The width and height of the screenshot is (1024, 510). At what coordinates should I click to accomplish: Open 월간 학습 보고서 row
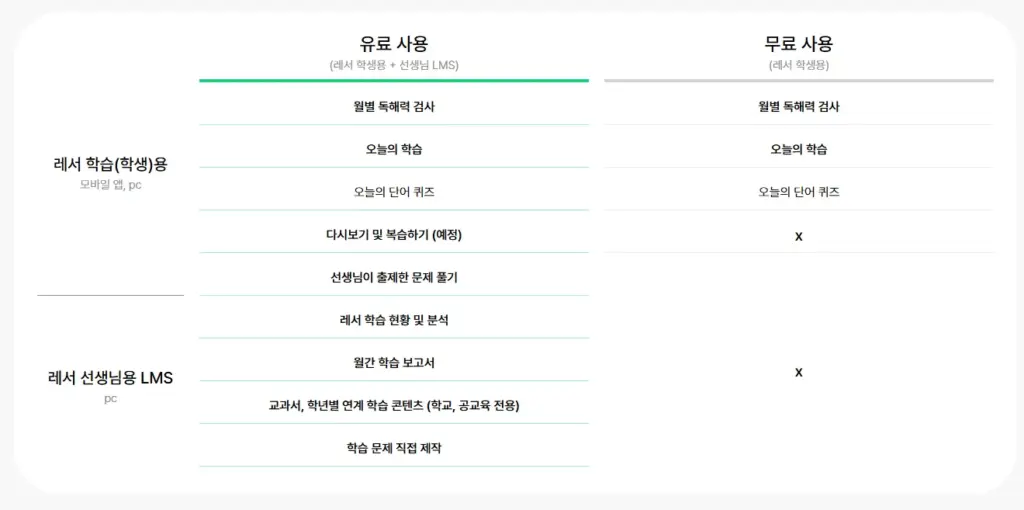(x=394, y=362)
